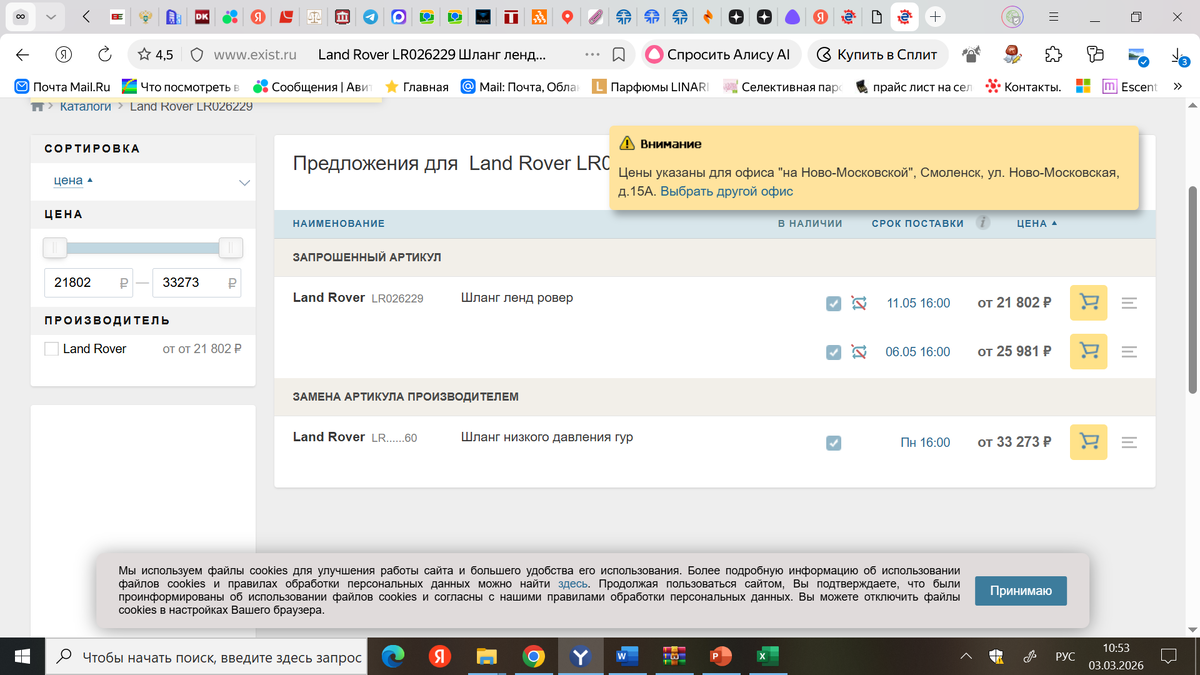Click the delivery-time info icon
1200x675 pixels.
(x=983, y=223)
